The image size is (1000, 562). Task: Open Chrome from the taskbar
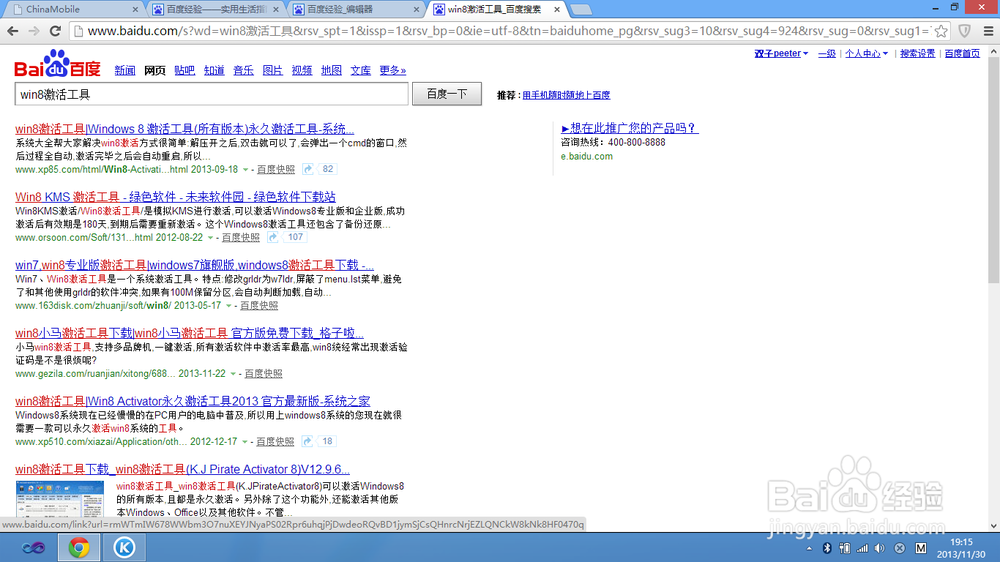[79, 547]
